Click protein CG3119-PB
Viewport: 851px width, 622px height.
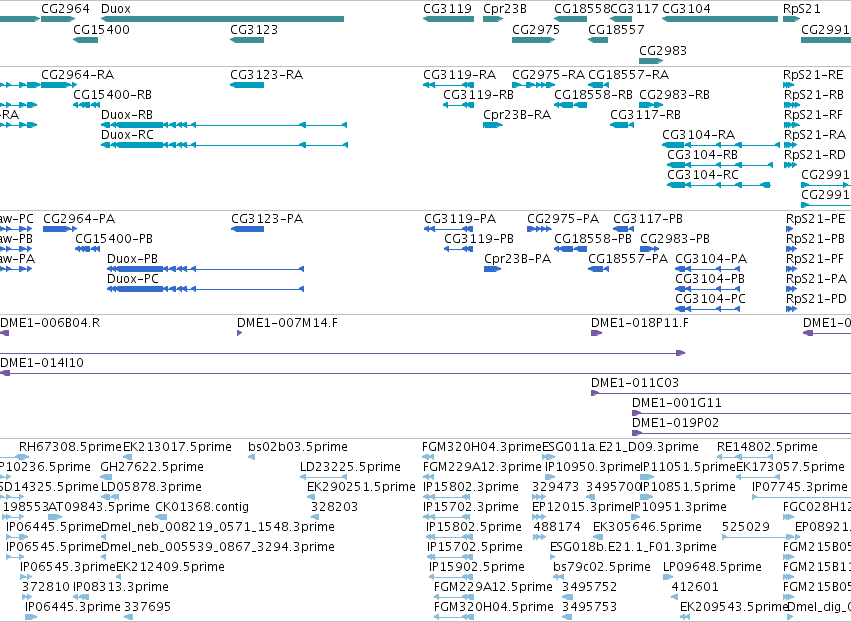click(x=459, y=249)
